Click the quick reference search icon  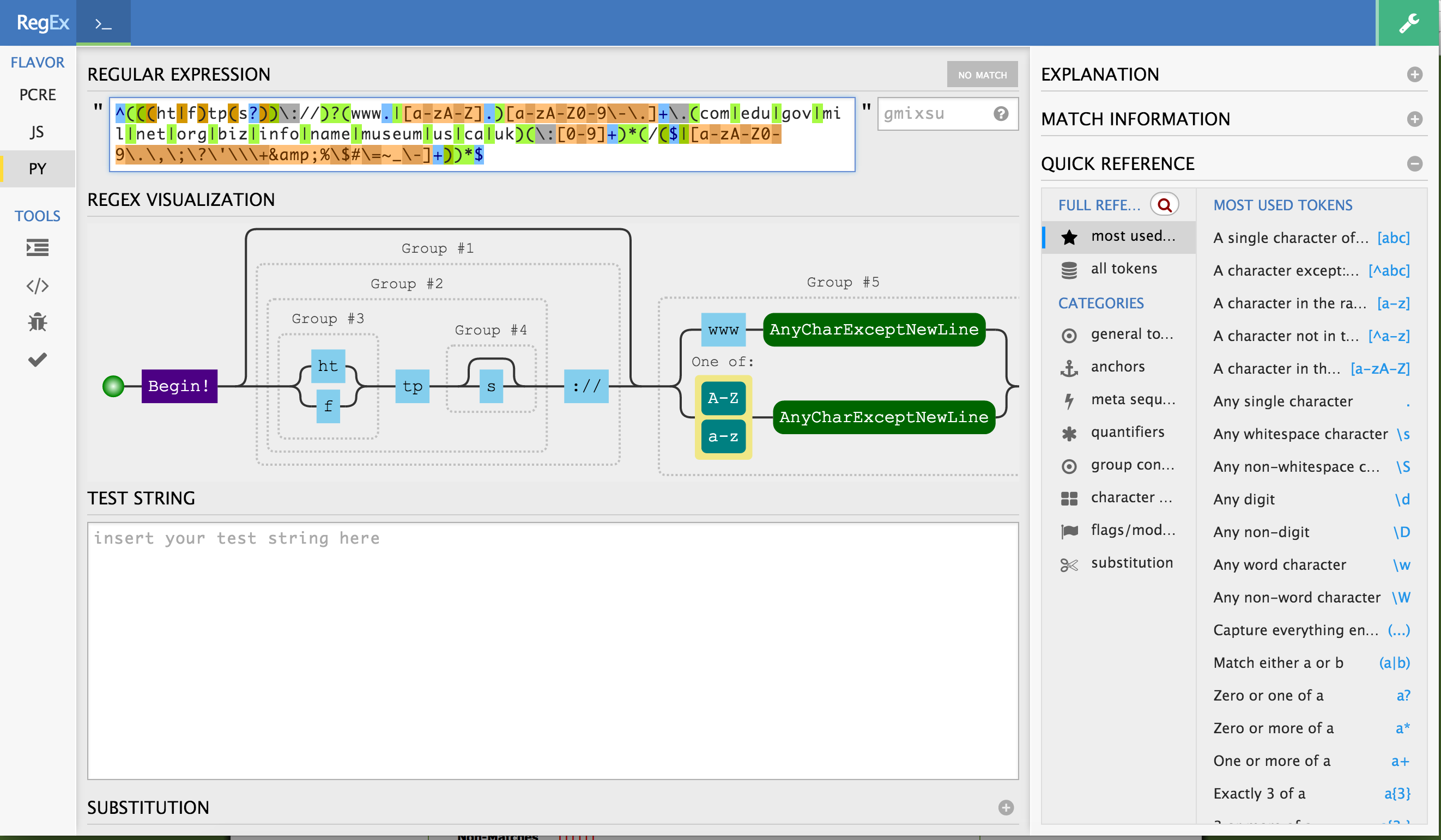[1164, 205]
